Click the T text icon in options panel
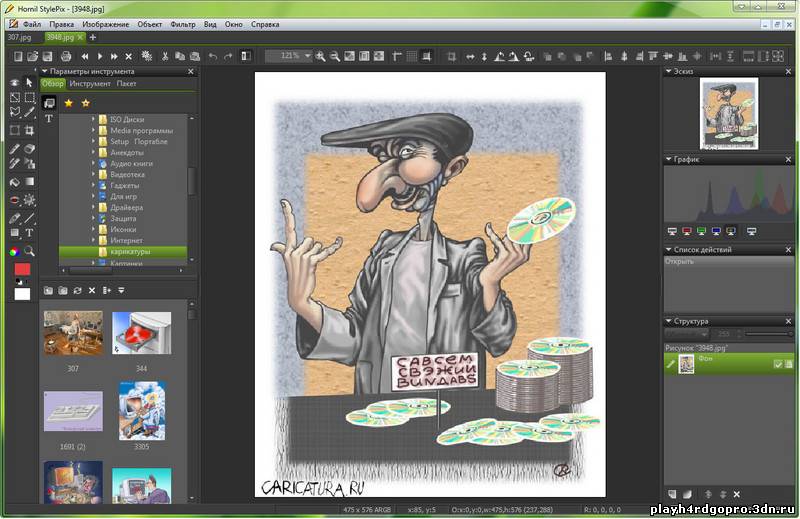 49,119
